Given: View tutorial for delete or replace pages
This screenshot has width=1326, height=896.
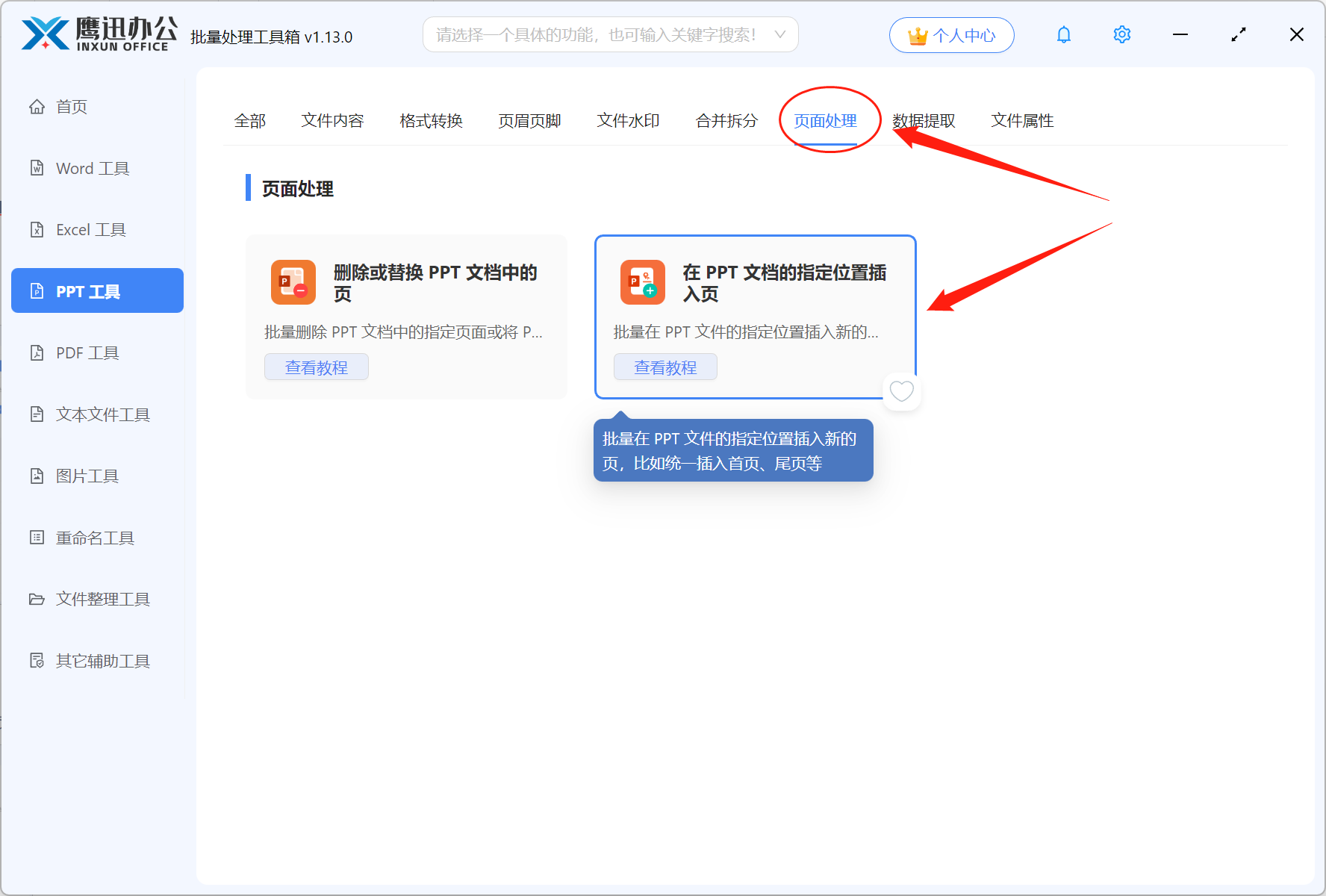Looking at the screenshot, I should (317, 367).
